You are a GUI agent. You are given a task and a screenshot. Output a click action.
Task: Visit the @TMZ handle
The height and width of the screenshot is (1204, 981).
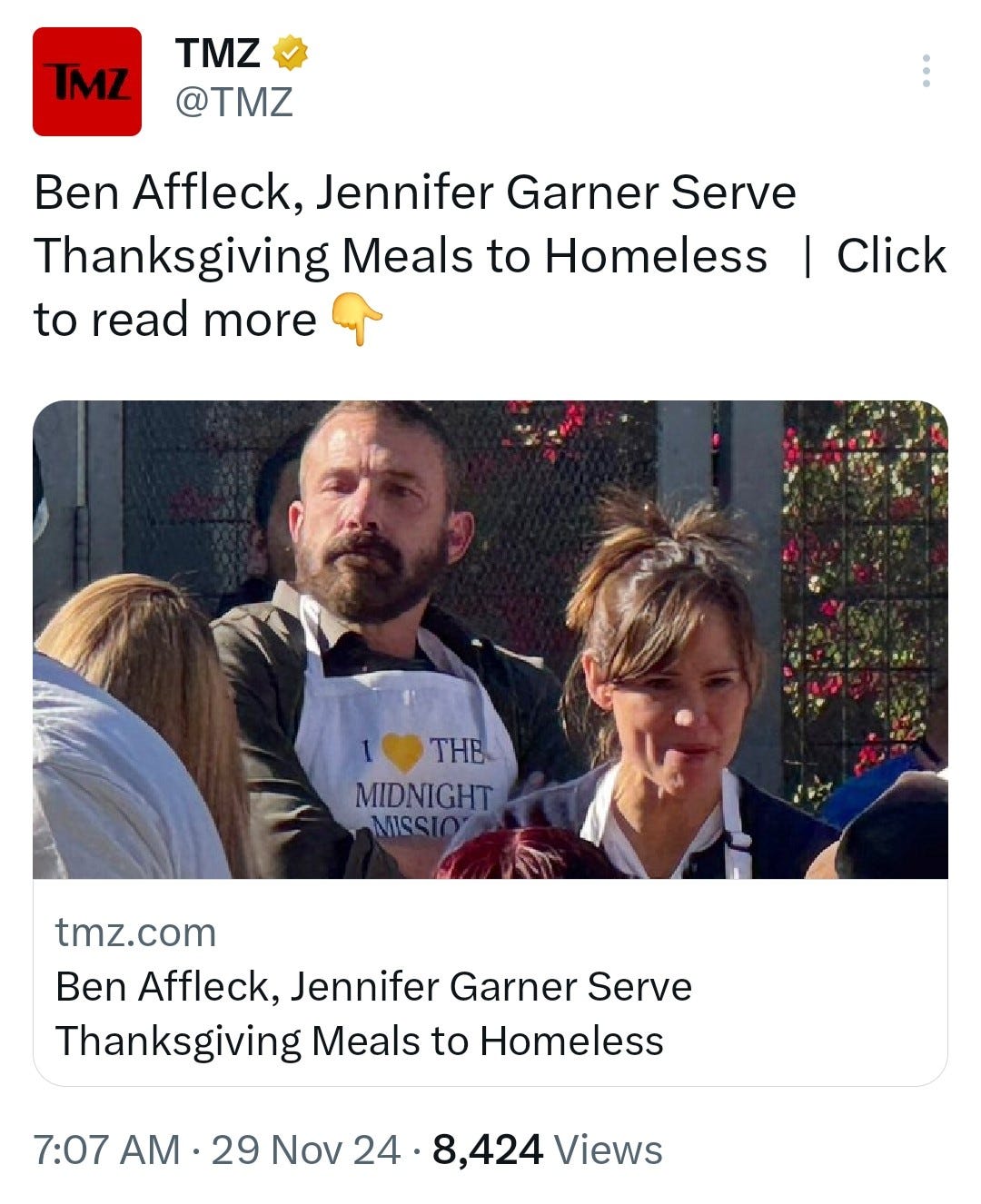click(233, 102)
